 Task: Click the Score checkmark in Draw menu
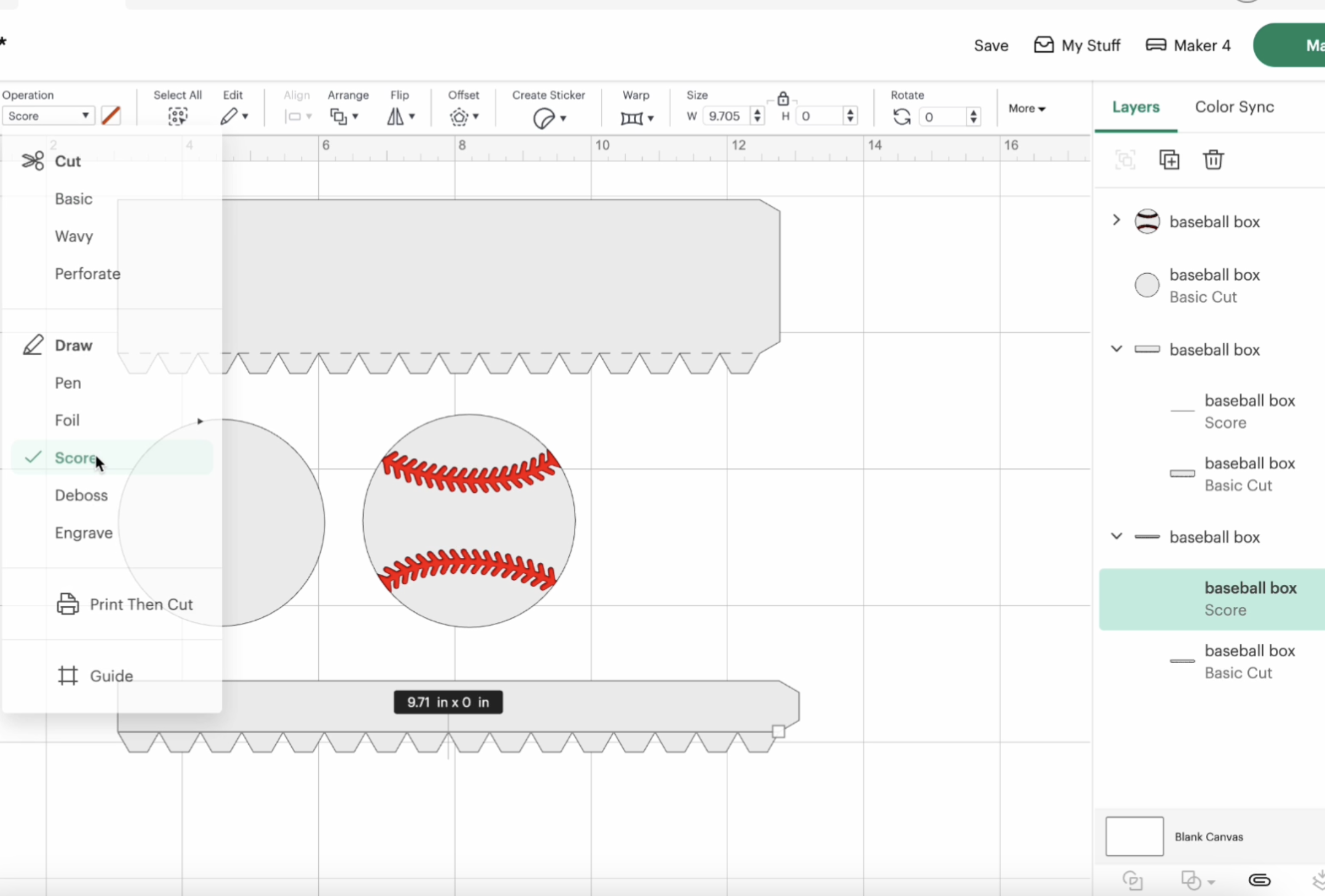click(x=33, y=457)
